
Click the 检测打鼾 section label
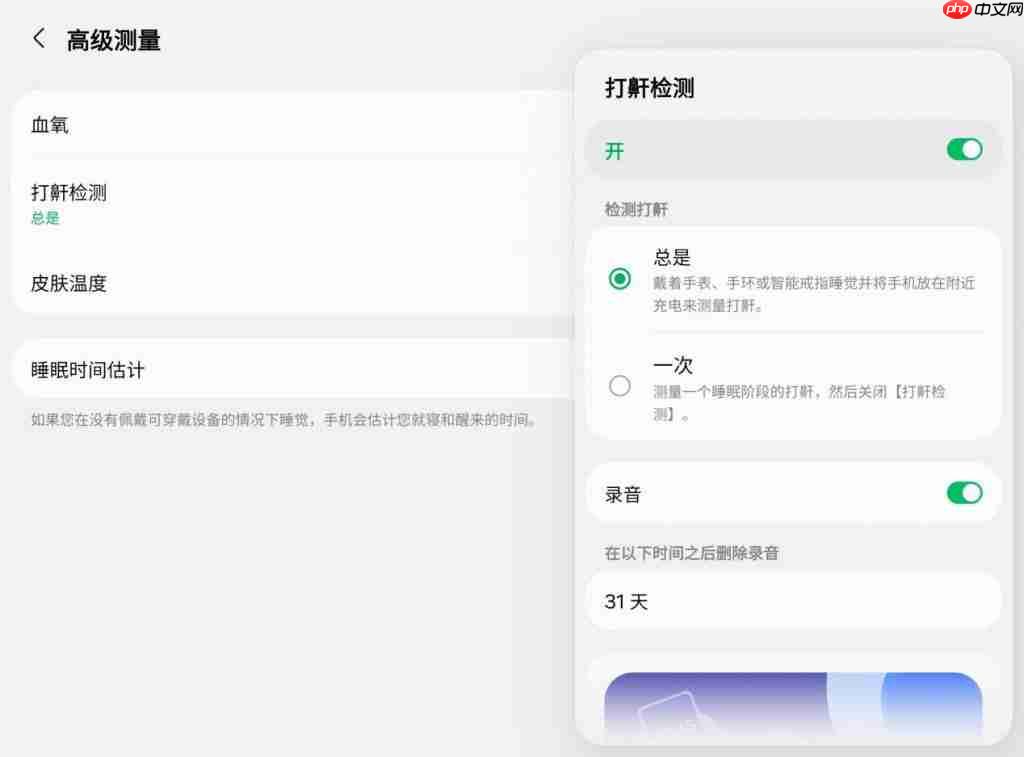[x=636, y=210]
